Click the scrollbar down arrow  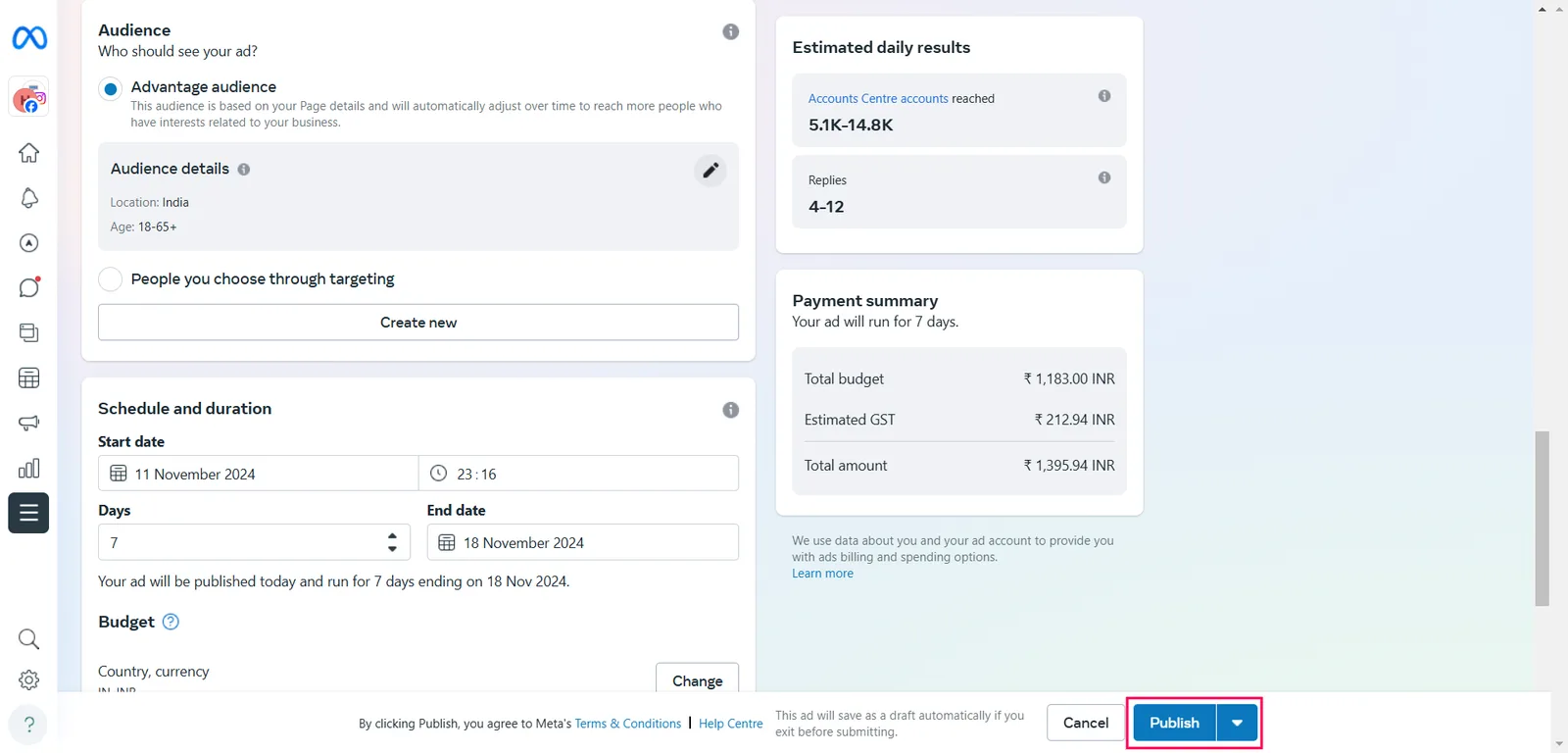click(x=1558, y=744)
